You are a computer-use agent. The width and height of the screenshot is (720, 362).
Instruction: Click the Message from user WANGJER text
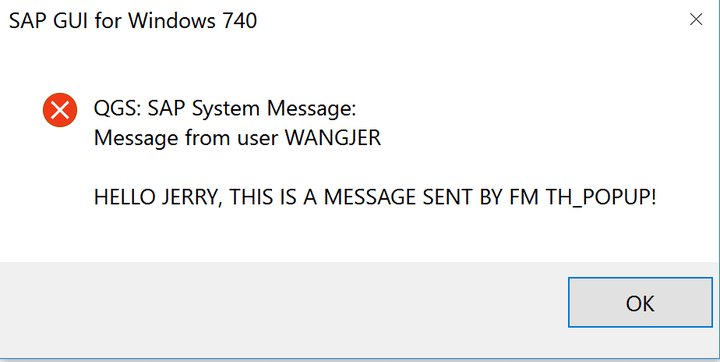[237, 138]
